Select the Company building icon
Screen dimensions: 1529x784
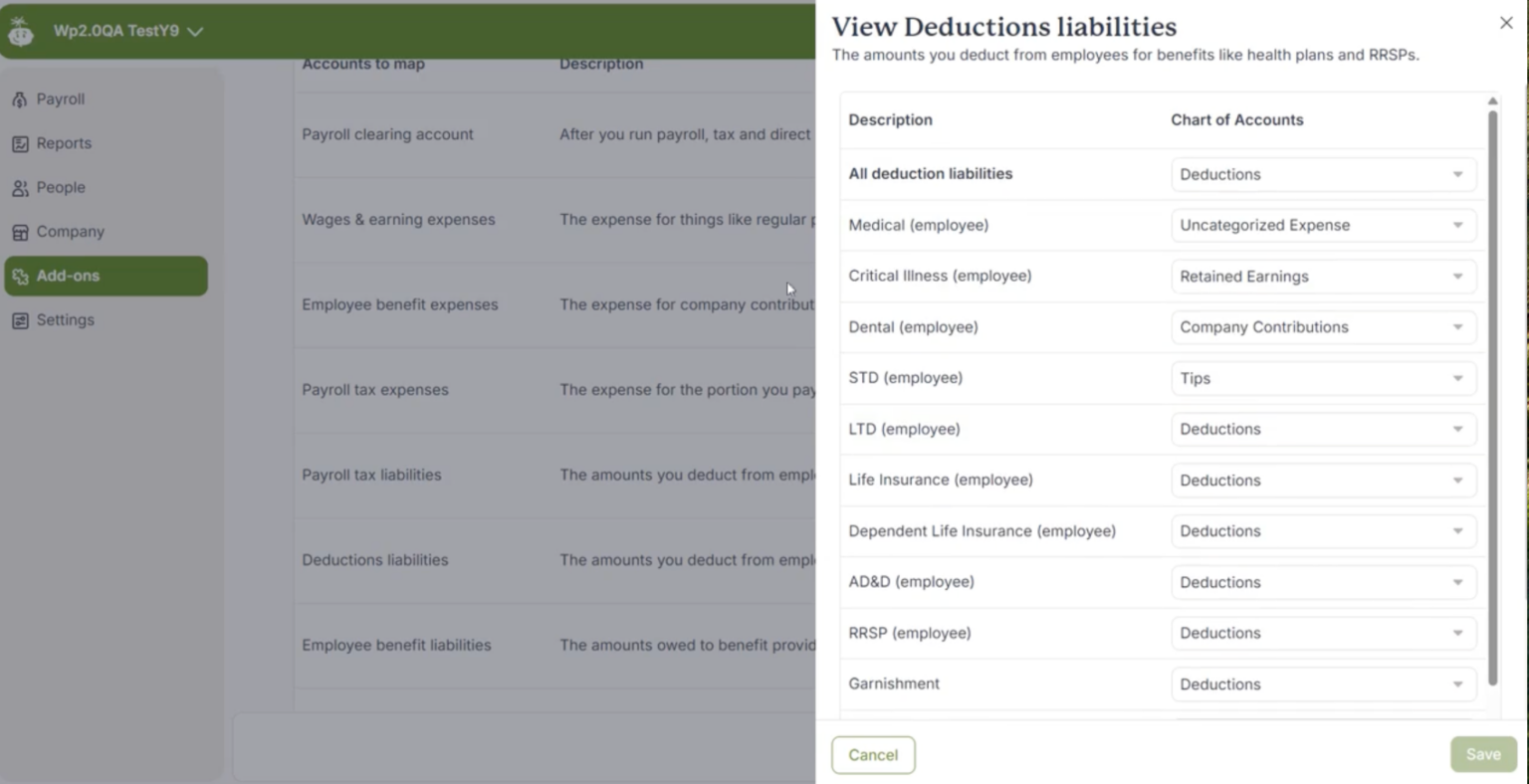pyautogui.click(x=20, y=231)
